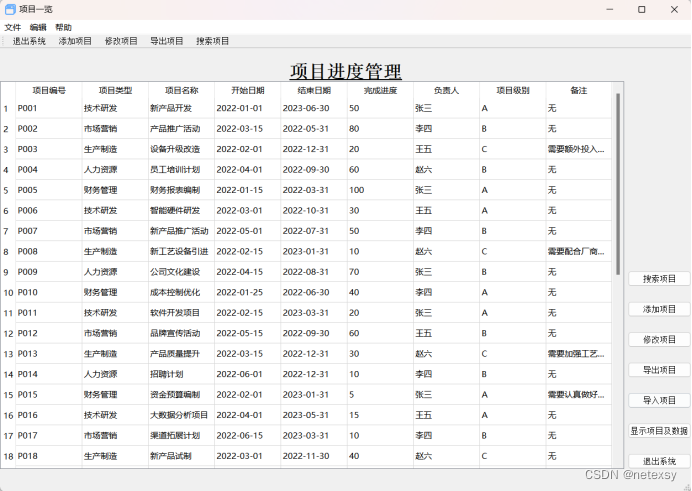Open the 文件 menu
The height and width of the screenshot is (491, 692).
point(12,27)
